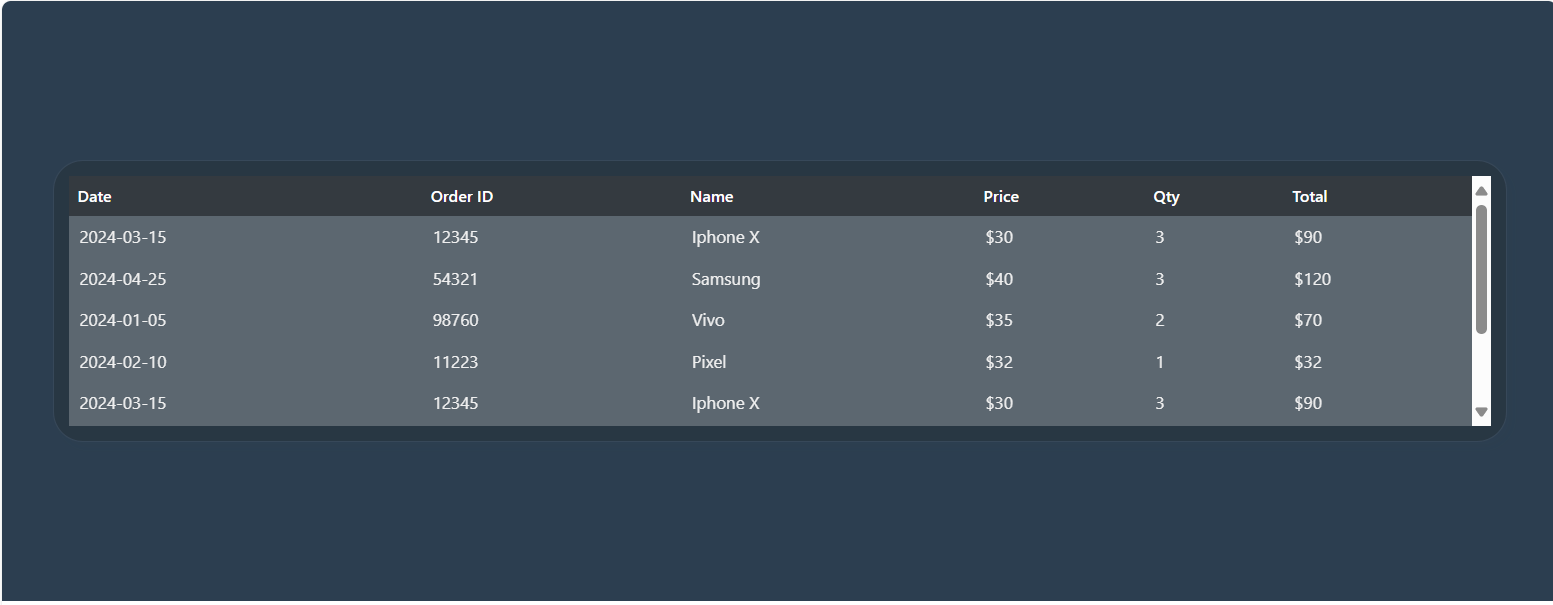The width and height of the screenshot is (1553, 605).
Task: Click the $70 total value
Action: pos(1308,320)
